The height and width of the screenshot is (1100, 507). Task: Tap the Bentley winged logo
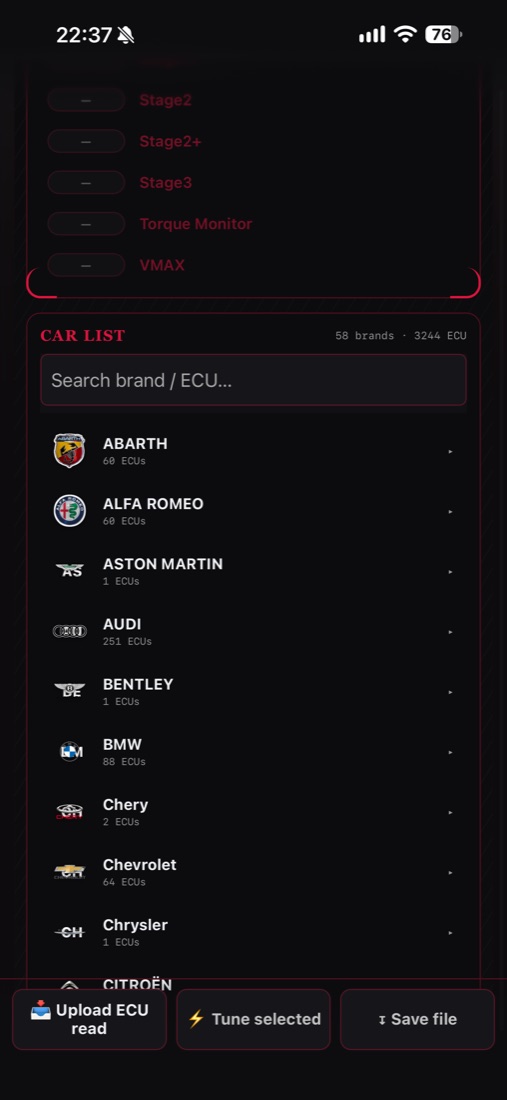(x=69, y=690)
